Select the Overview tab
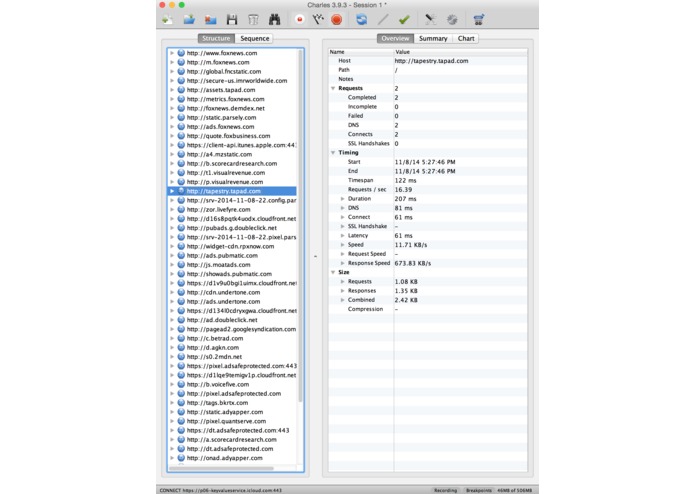Screen dimensions: 695x494 click(x=395, y=39)
